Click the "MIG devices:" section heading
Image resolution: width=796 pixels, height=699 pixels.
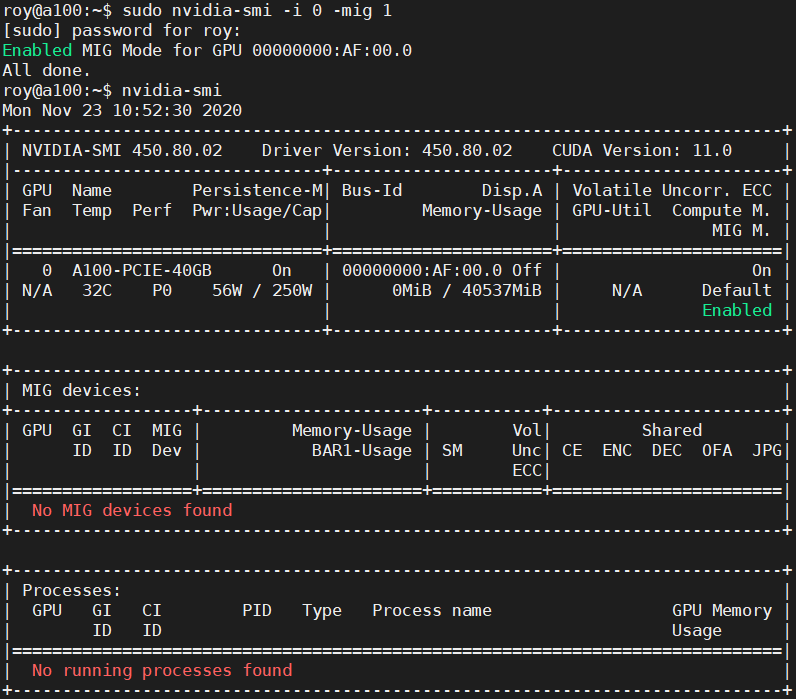82,390
